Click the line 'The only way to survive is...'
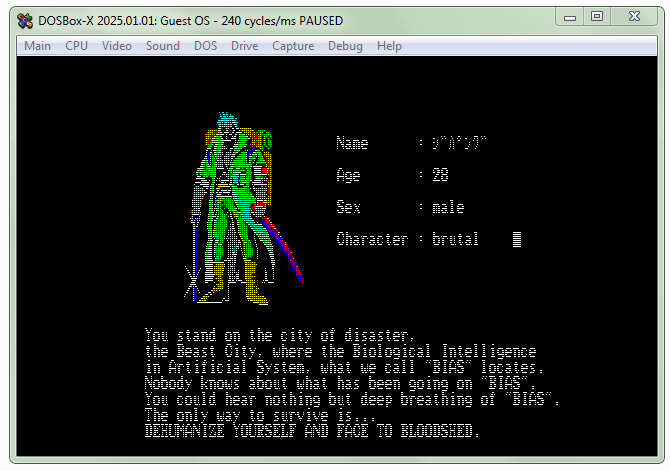This screenshot has width=670, height=471. pos(260,415)
